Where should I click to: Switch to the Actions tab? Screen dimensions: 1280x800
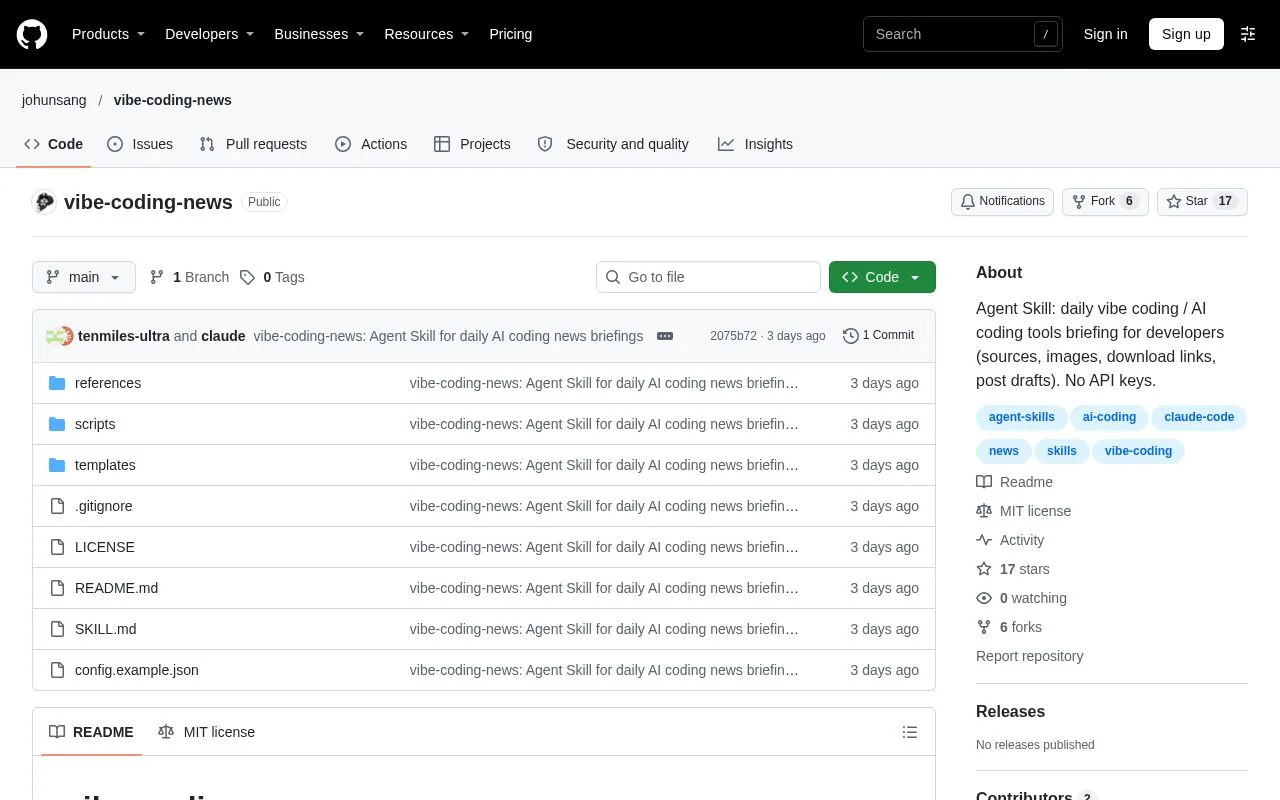[371, 144]
